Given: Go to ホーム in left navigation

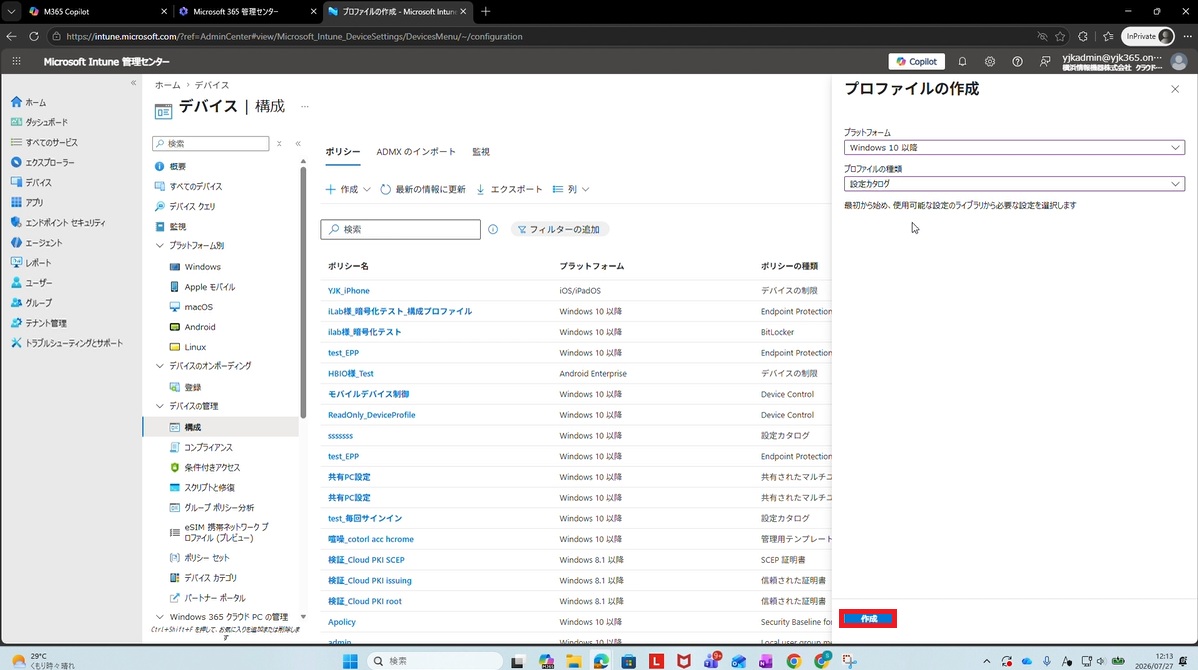Looking at the screenshot, I should [29, 102].
